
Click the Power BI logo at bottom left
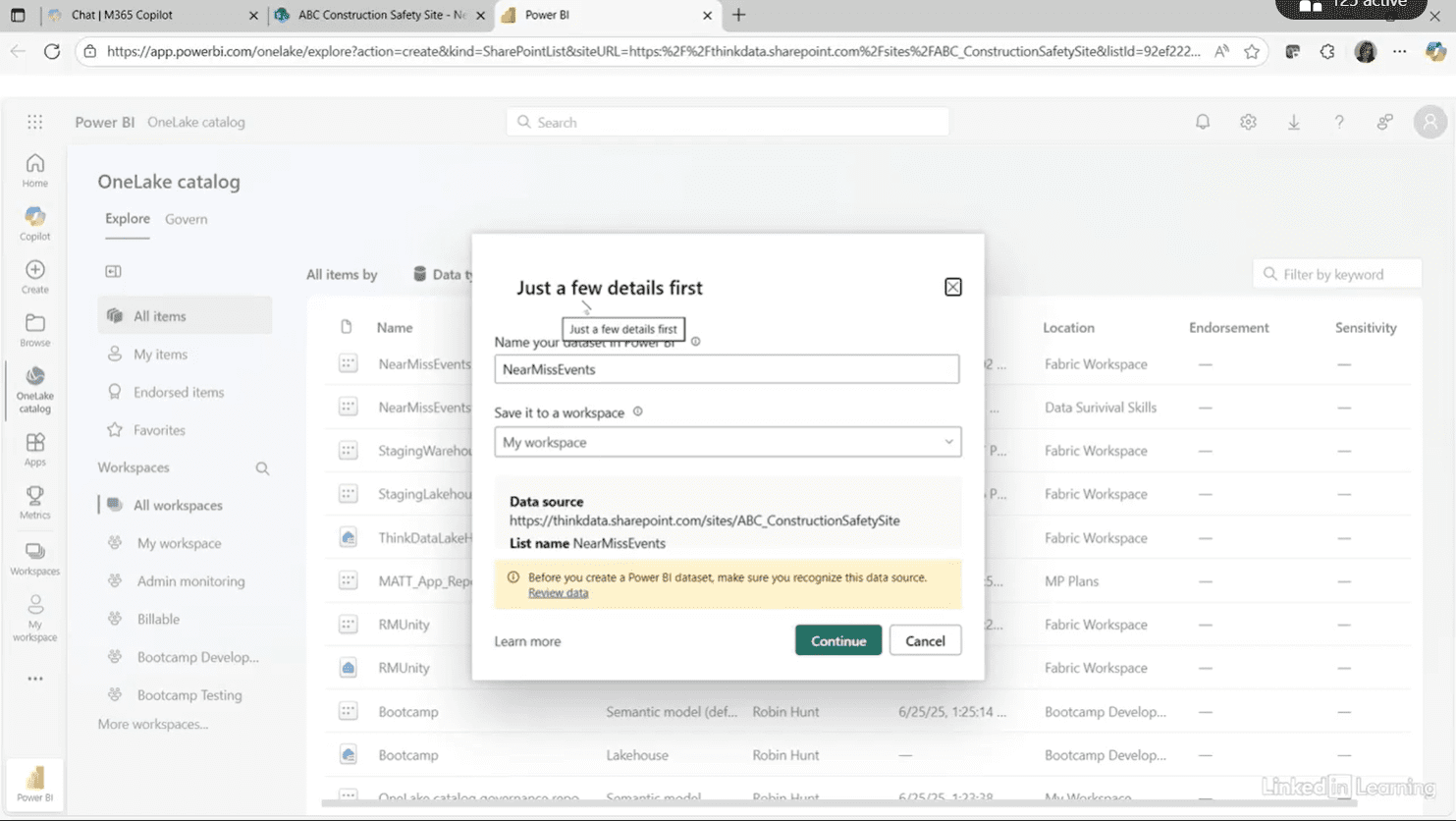[36, 784]
